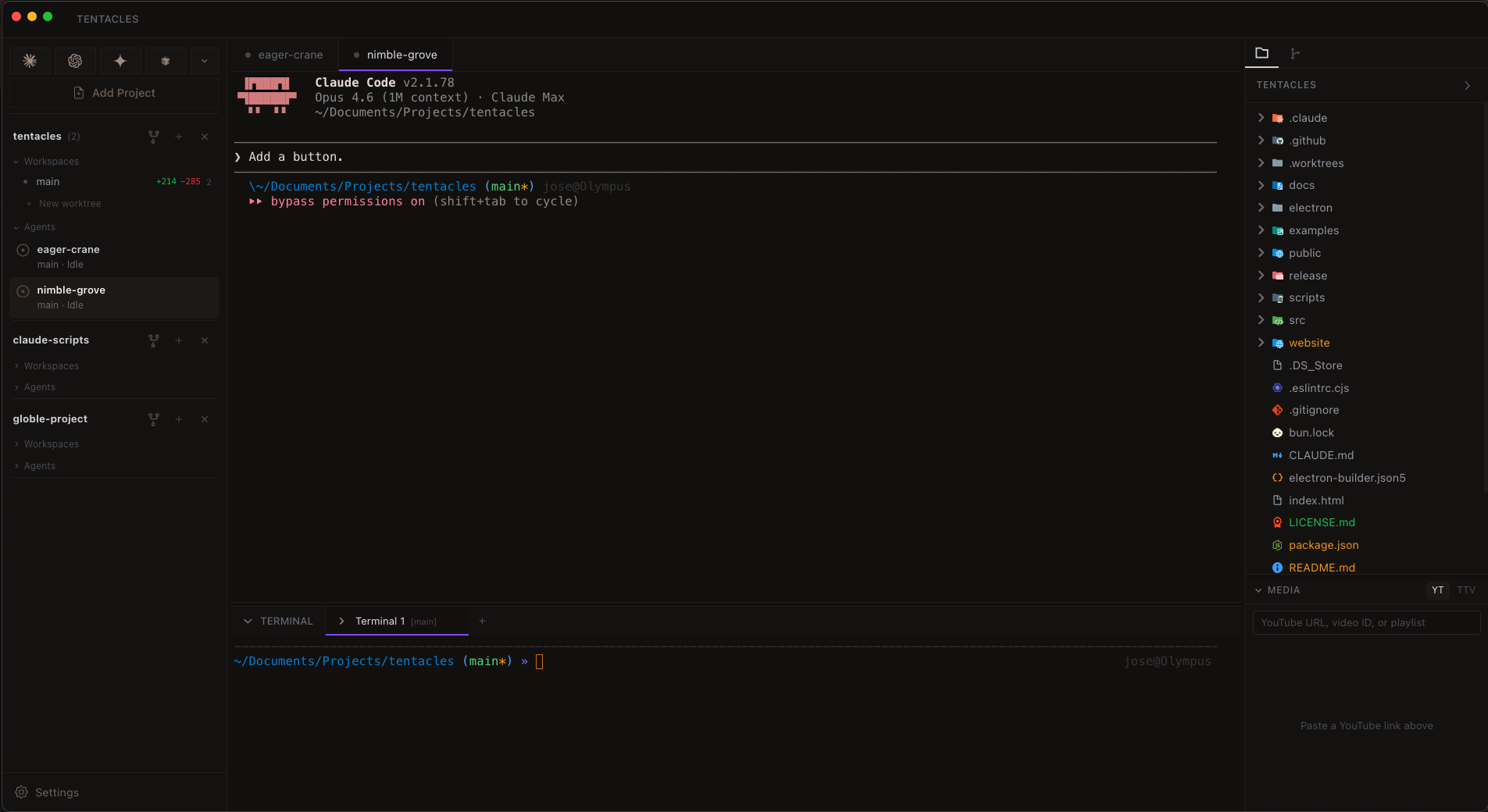Select the OpenAI provider icon
The image size is (1488, 812).
click(x=75, y=61)
